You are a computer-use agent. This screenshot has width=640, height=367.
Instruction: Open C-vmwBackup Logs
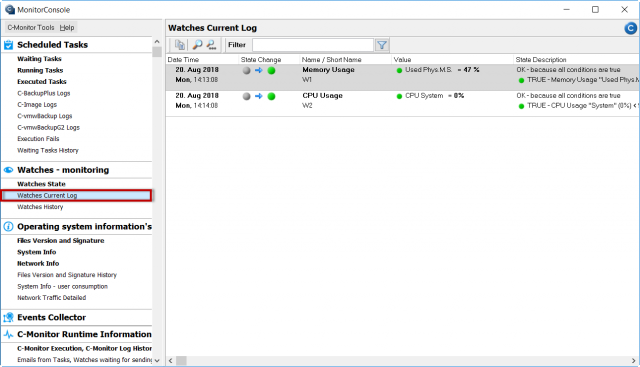(44, 116)
